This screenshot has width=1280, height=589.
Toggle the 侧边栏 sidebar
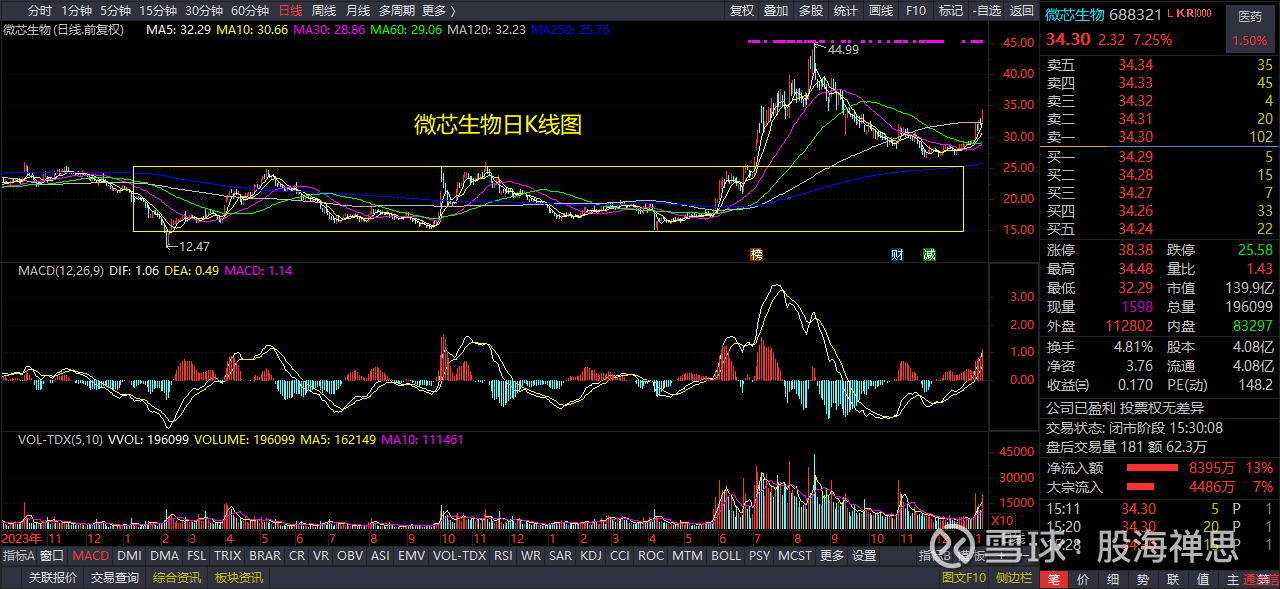point(1013,577)
